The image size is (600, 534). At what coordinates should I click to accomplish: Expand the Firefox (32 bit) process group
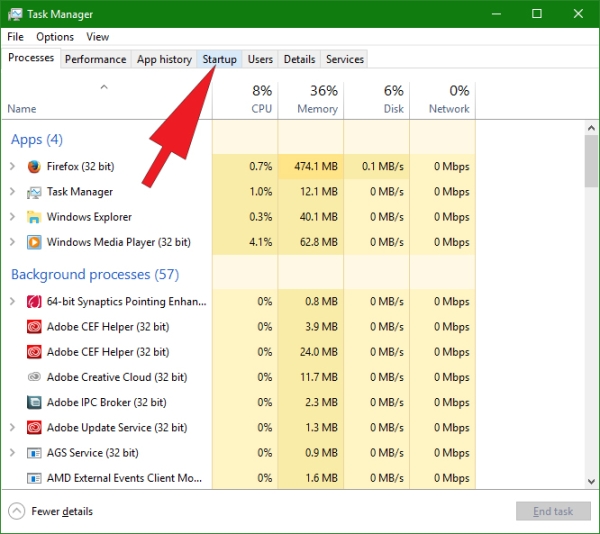[12, 166]
